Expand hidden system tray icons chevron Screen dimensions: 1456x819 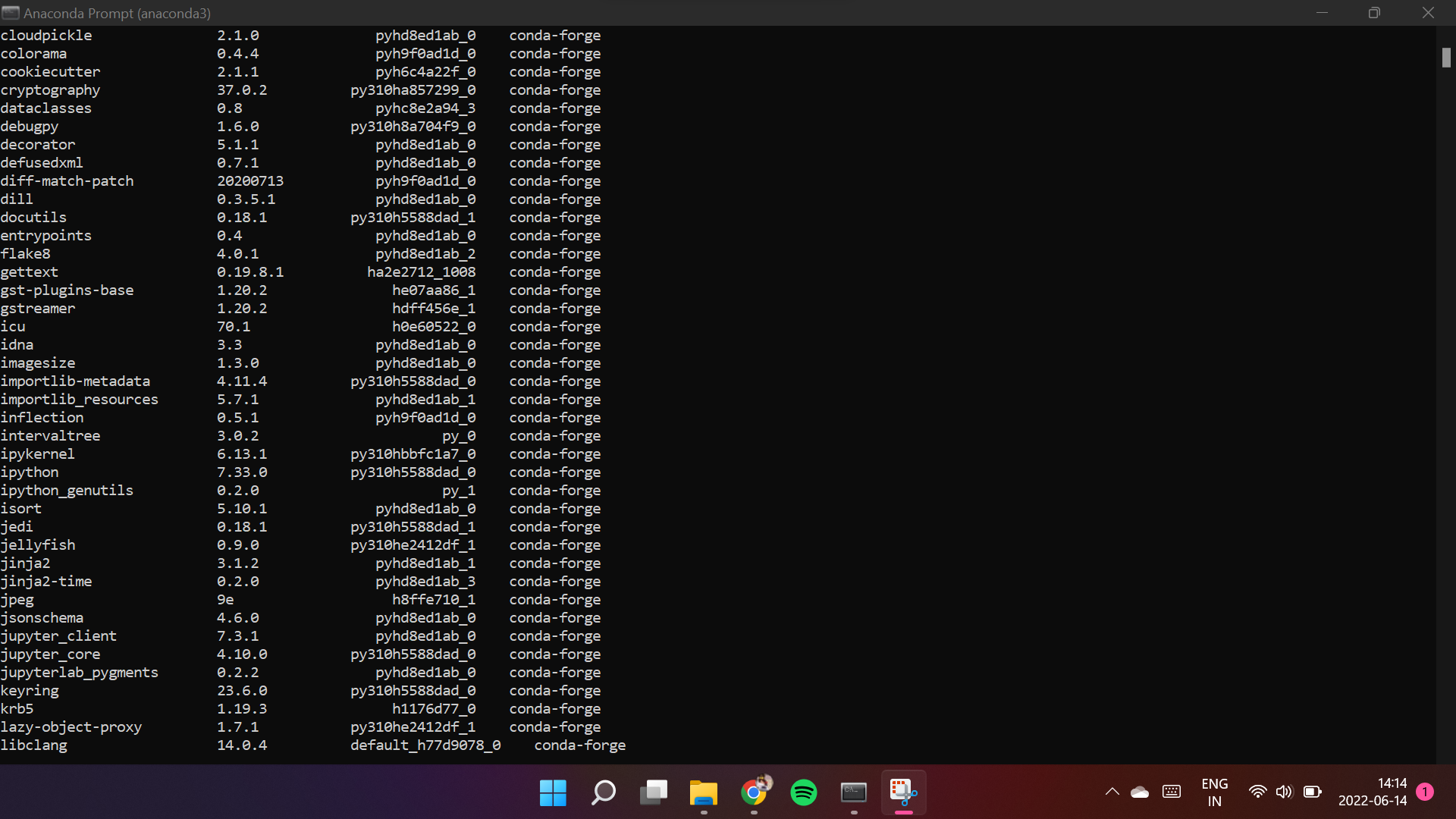[1112, 792]
